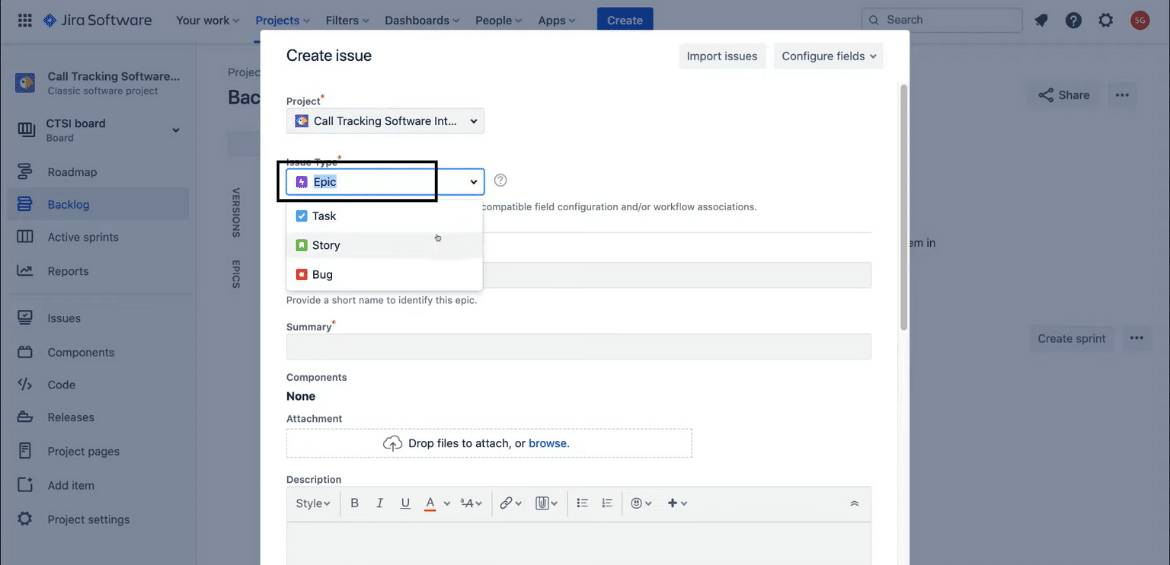Click the EPICS vertical panel label
Image resolution: width=1170 pixels, height=565 pixels.
pyautogui.click(x=236, y=274)
